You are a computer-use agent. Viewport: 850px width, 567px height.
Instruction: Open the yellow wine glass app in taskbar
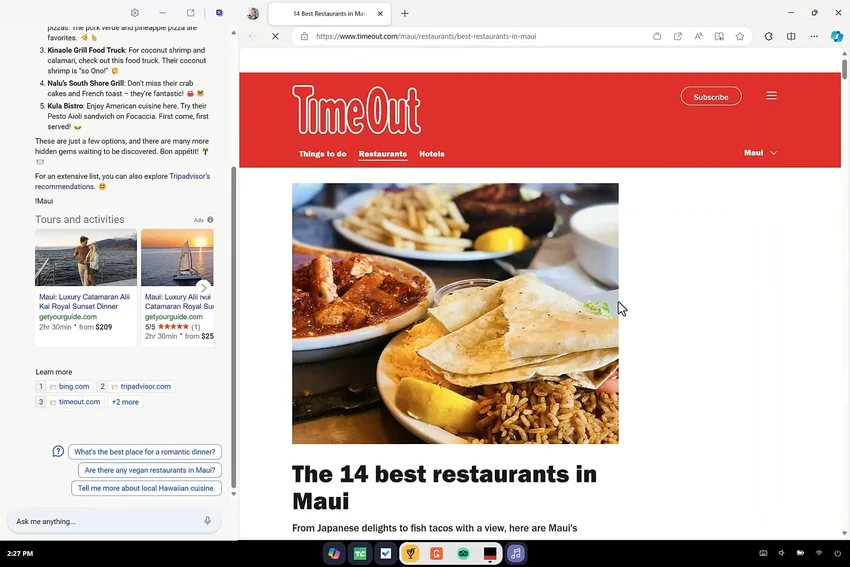[x=411, y=553]
